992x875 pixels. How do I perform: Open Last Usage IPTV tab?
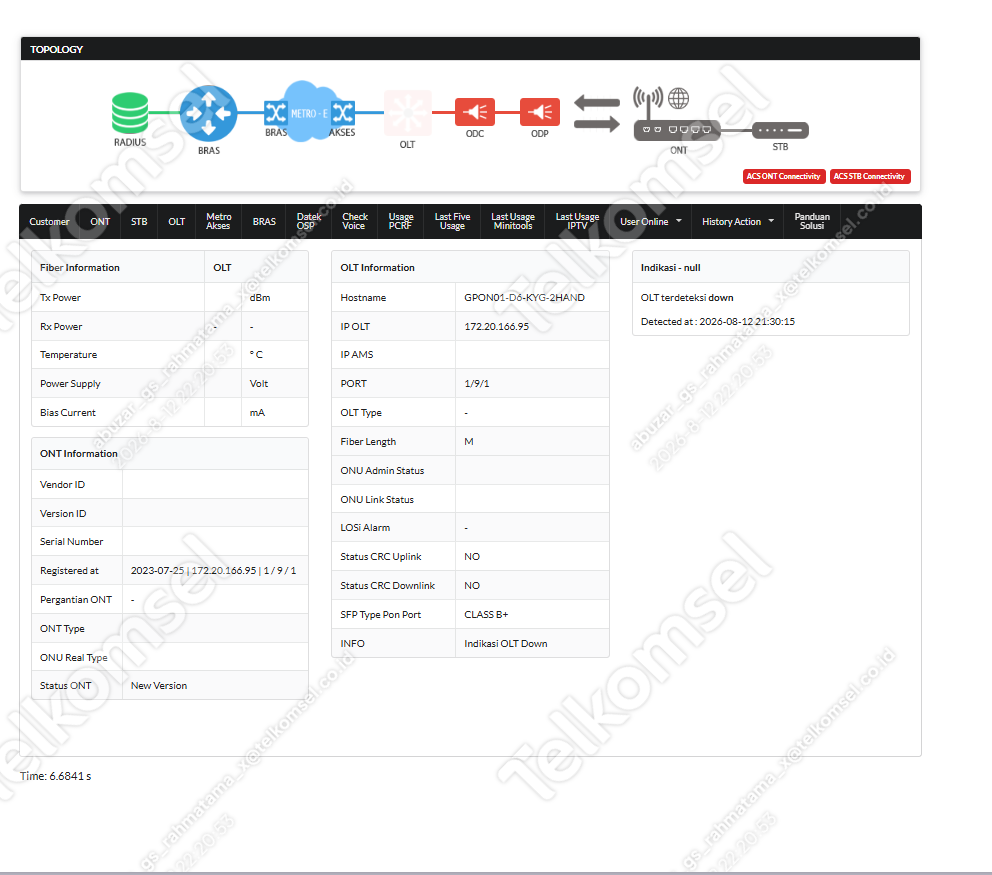(x=577, y=221)
